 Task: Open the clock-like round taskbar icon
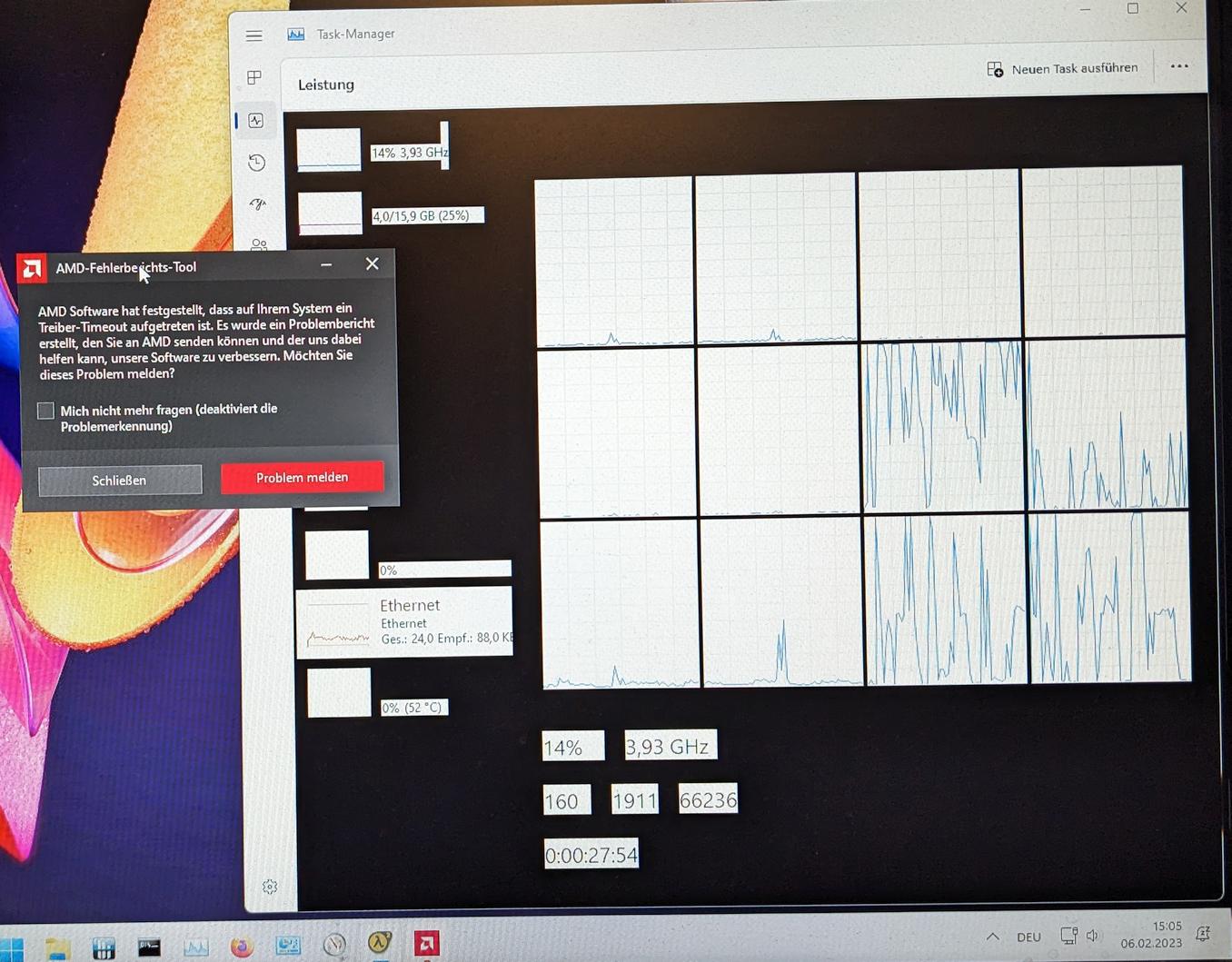click(334, 945)
